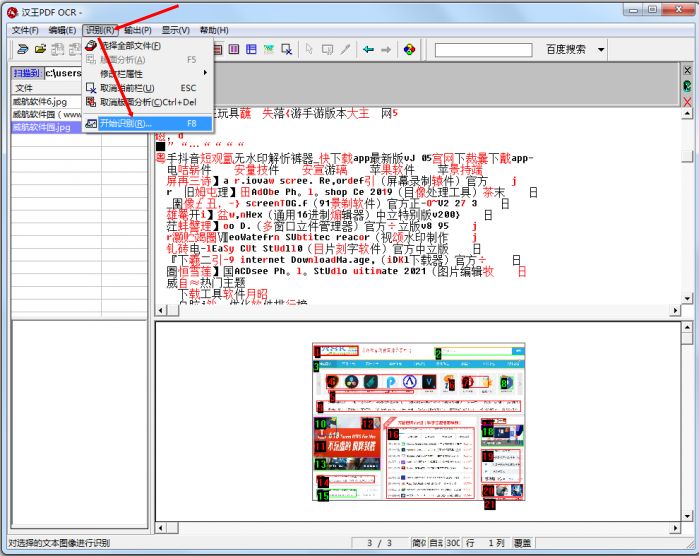Choose 取消版面分析(C) menu entry

(x=148, y=102)
